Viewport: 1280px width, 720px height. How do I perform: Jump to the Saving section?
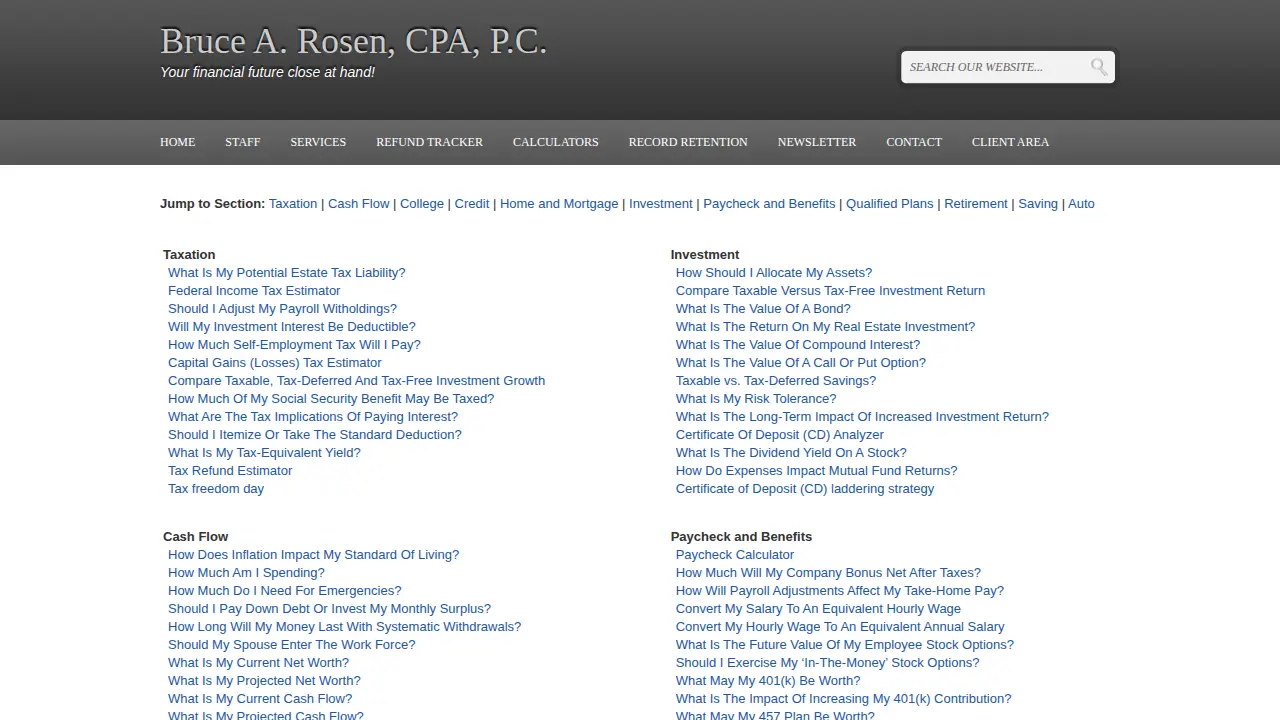1038,204
